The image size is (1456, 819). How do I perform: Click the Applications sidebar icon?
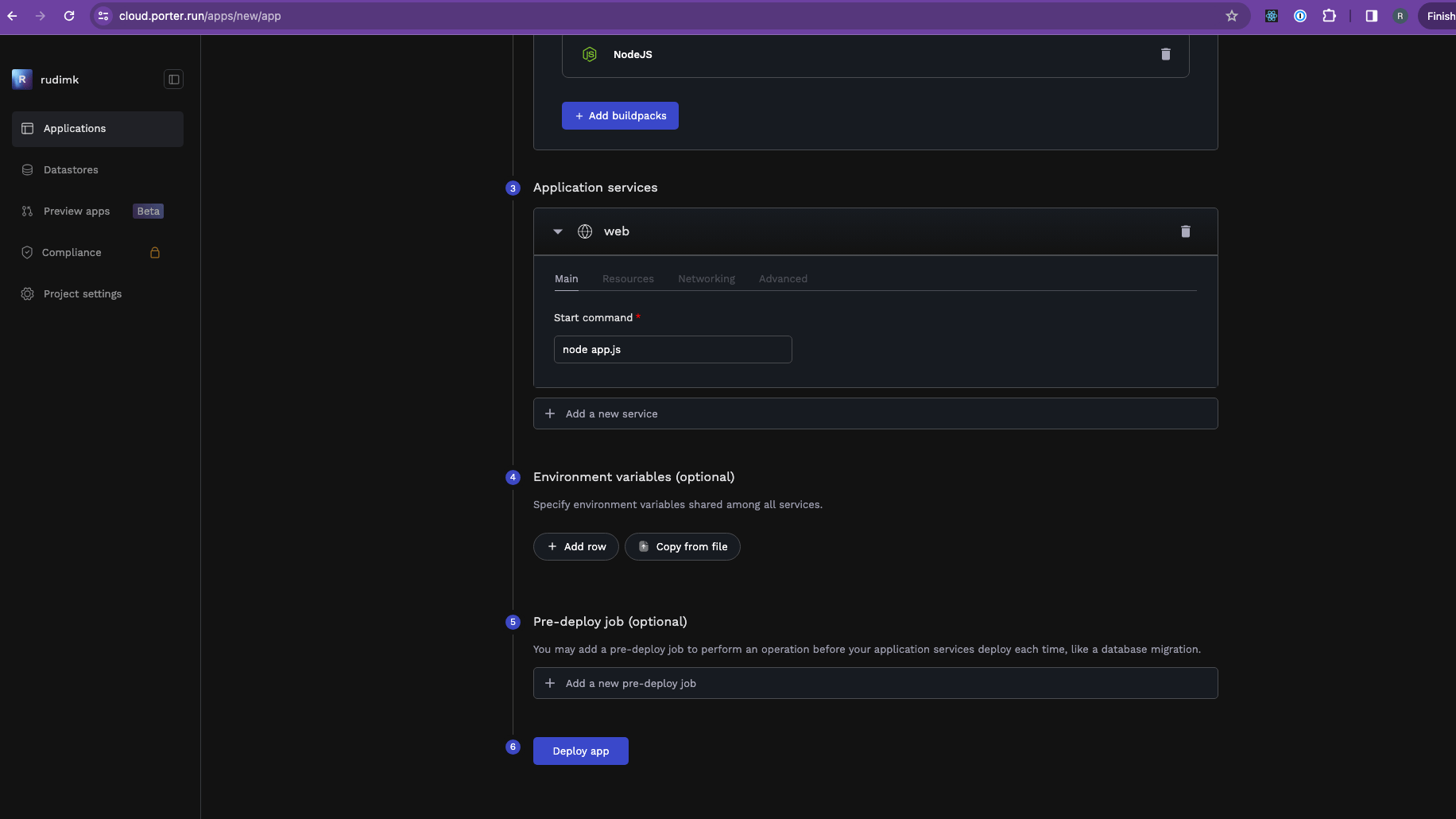28,129
